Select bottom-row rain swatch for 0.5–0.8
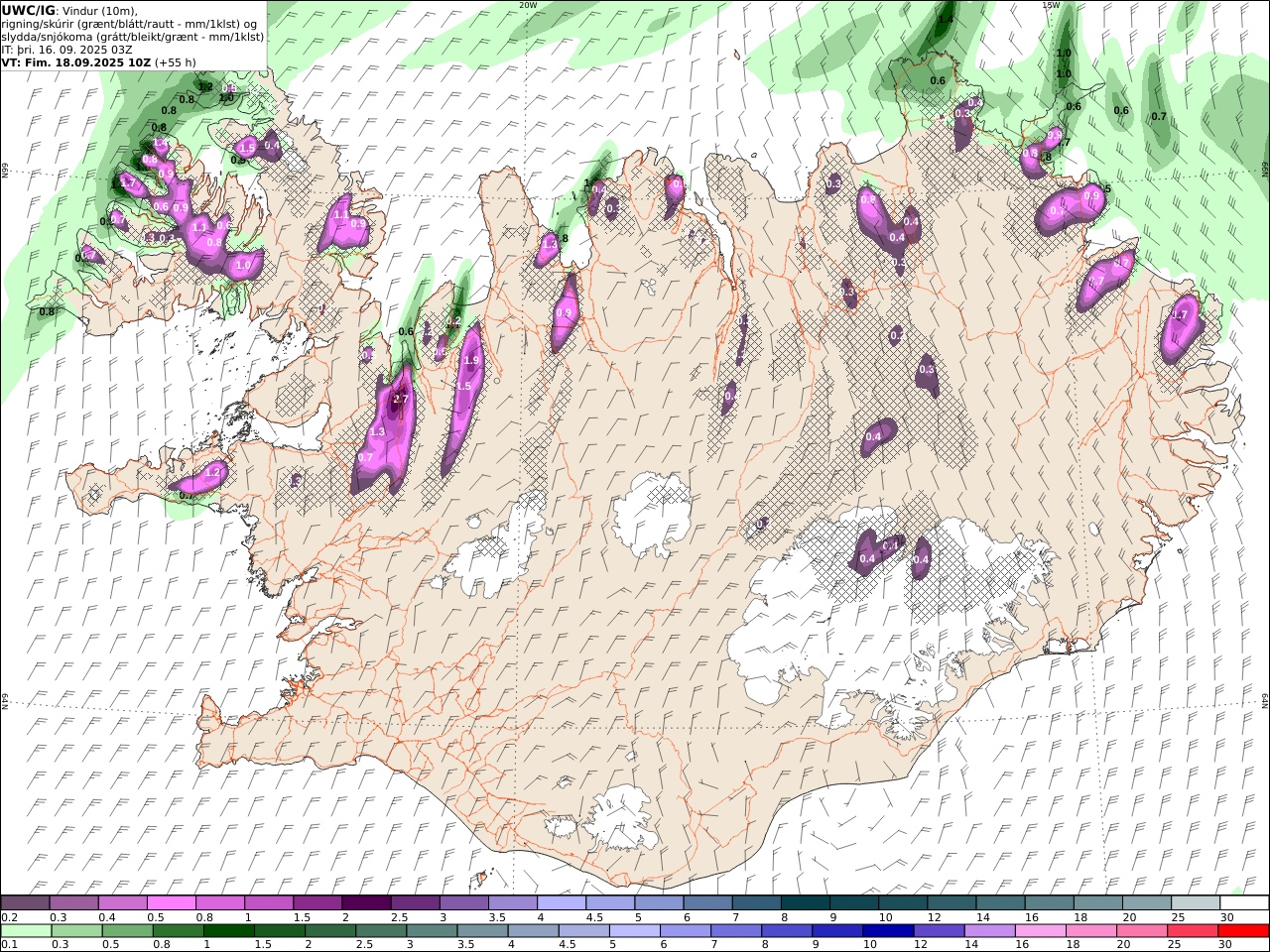The width and height of the screenshot is (1270, 952). 127,931
